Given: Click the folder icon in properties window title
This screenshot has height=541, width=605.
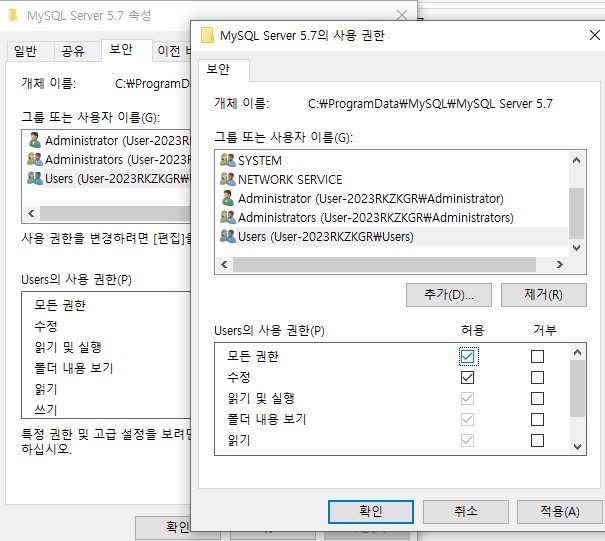Looking at the screenshot, I should pos(13,15).
